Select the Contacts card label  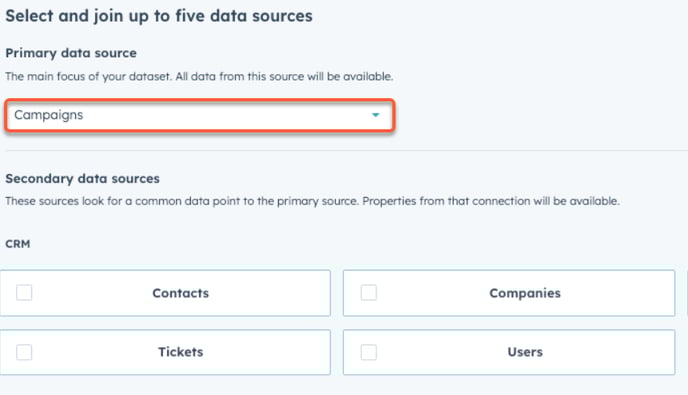(x=181, y=293)
